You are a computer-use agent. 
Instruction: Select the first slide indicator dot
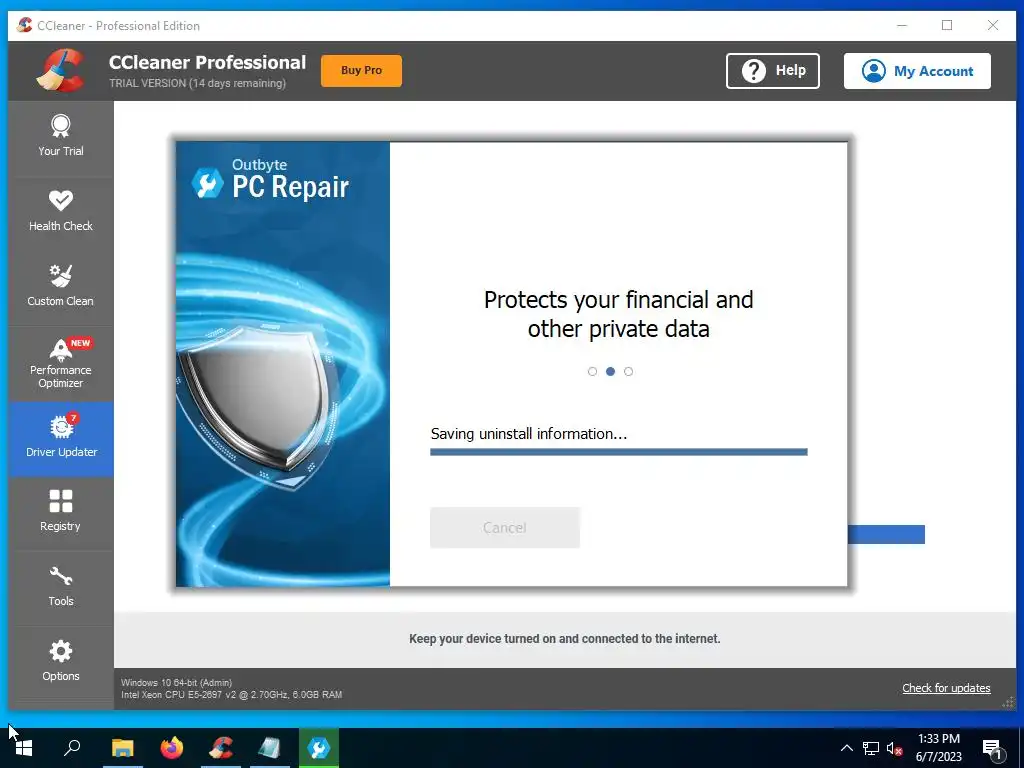pos(592,372)
